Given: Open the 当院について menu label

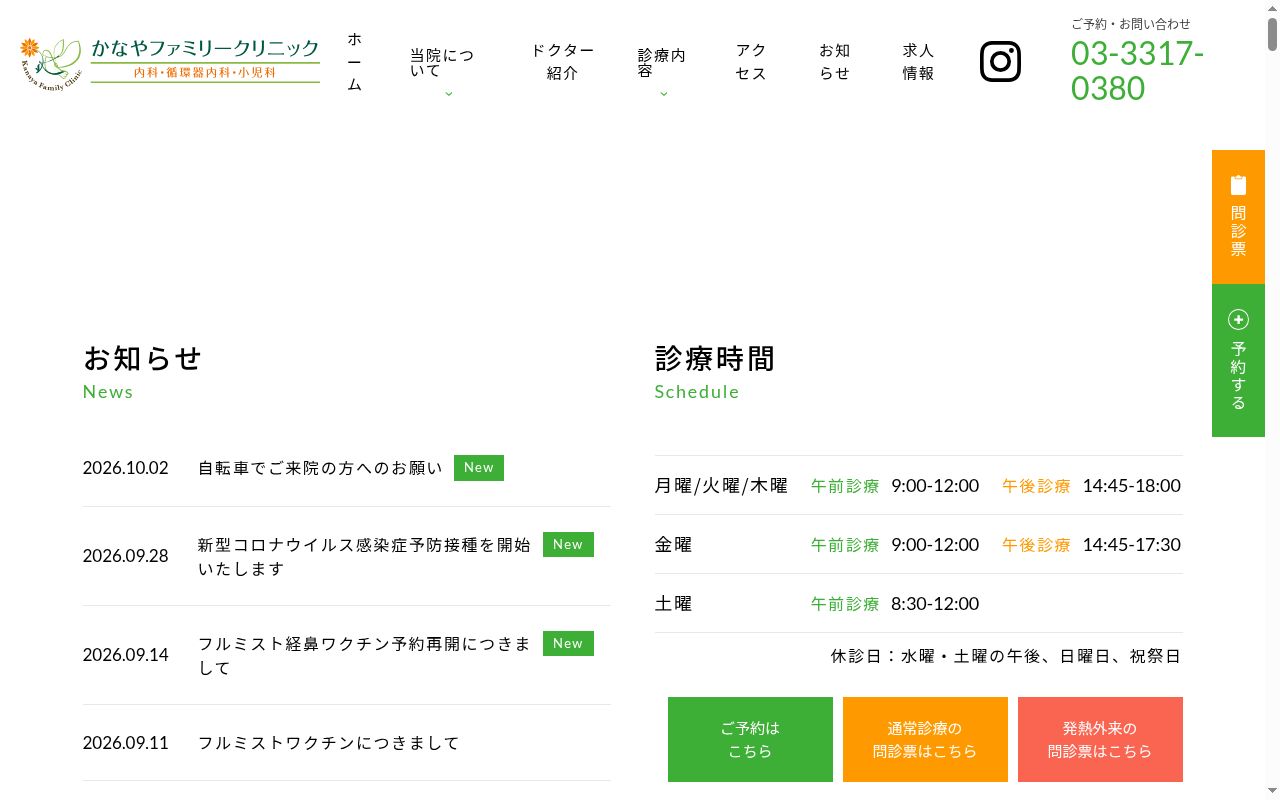Looking at the screenshot, I should pyautogui.click(x=442, y=62).
